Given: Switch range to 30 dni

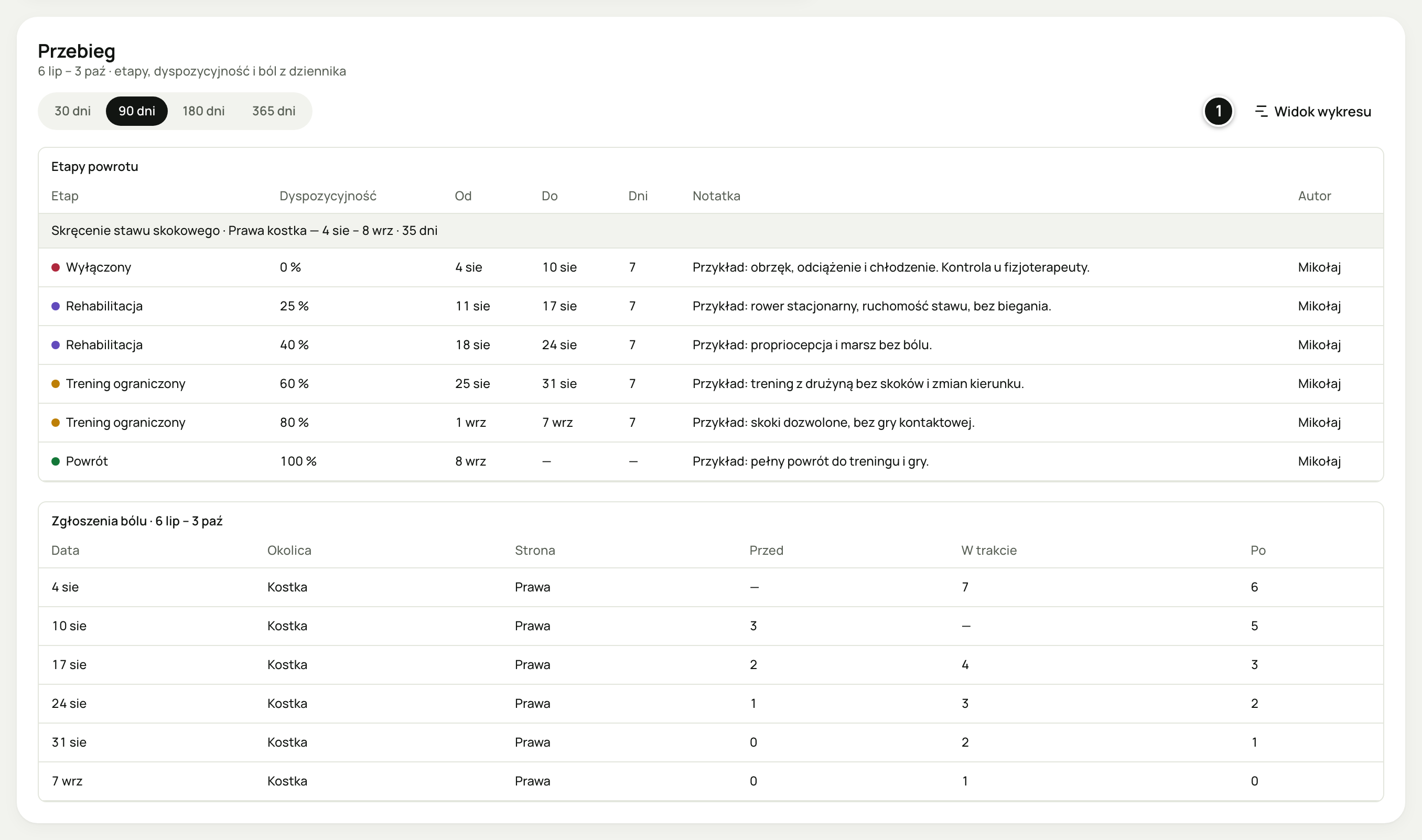Looking at the screenshot, I should point(72,111).
